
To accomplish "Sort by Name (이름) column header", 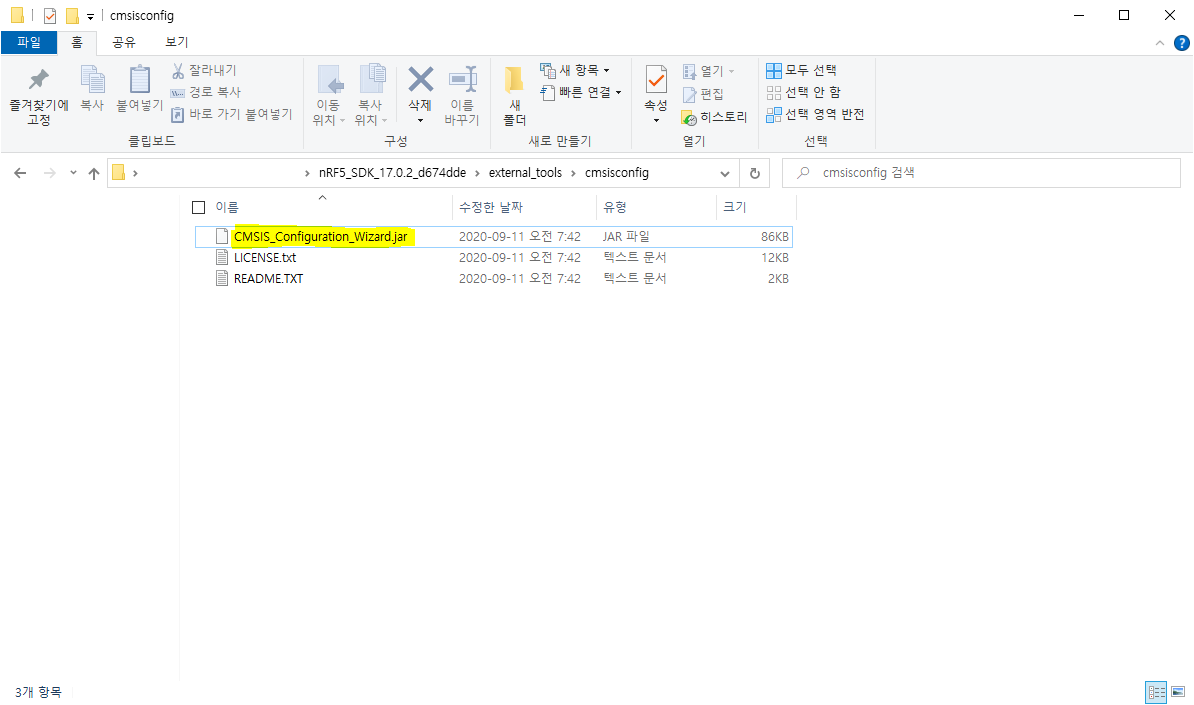I will pos(227,207).
